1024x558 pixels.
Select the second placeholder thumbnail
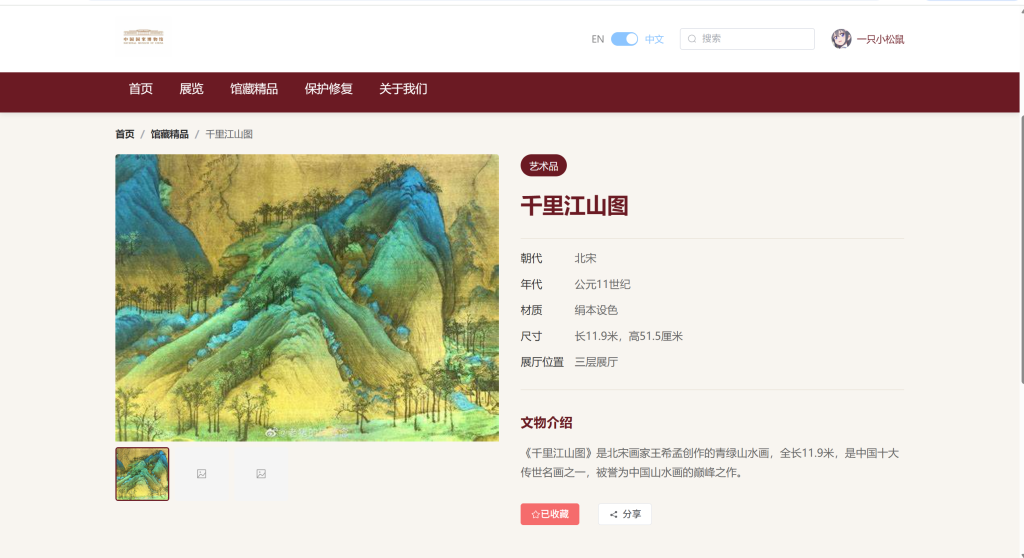(x=202, y=474)
